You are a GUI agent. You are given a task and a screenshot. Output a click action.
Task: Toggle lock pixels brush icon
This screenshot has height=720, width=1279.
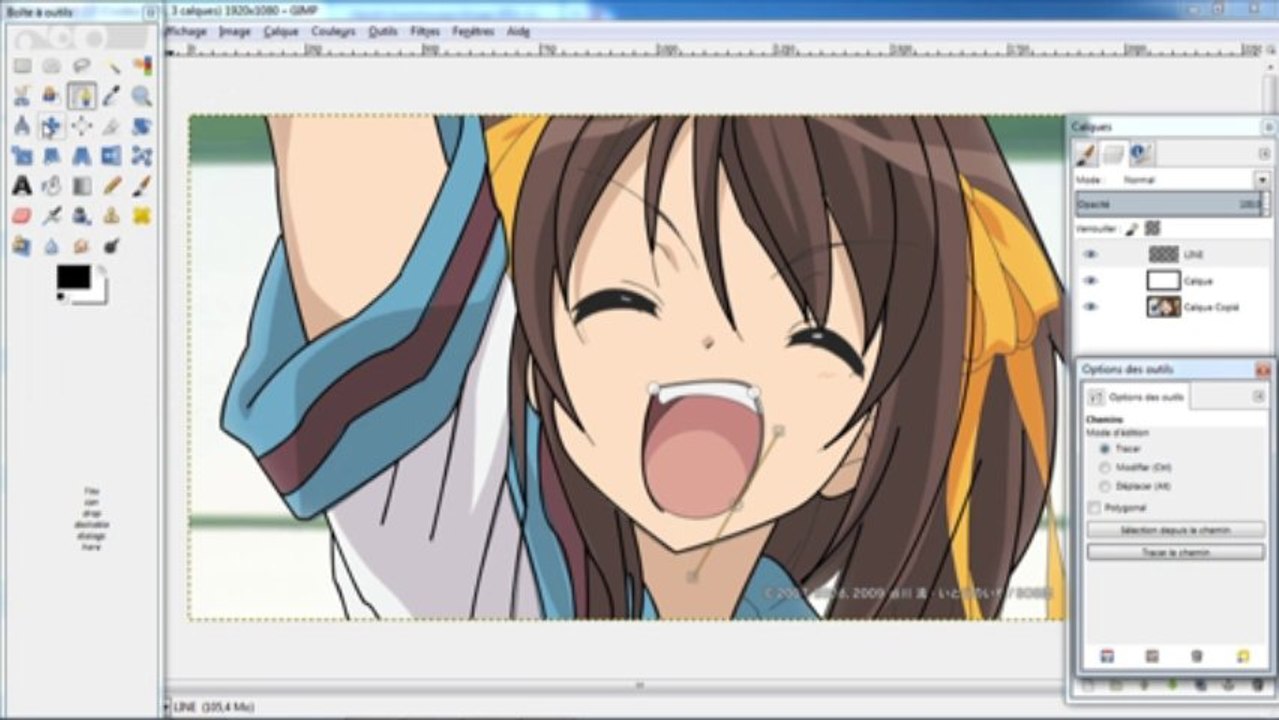1133,228
